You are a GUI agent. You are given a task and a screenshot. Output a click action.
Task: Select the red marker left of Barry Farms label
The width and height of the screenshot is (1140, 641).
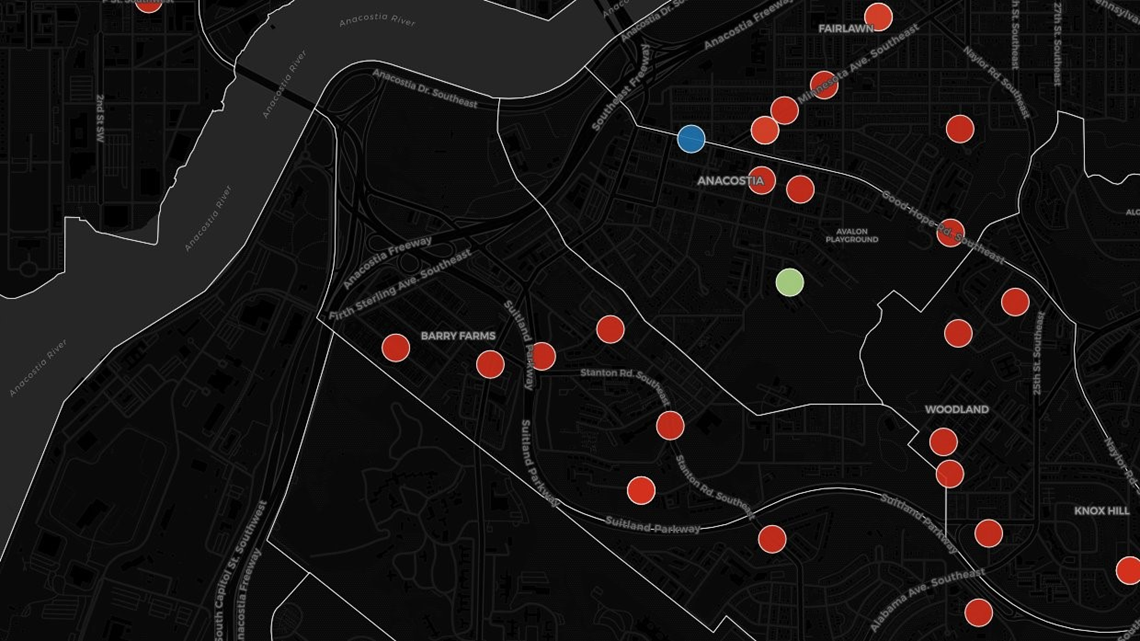(396, 347)
